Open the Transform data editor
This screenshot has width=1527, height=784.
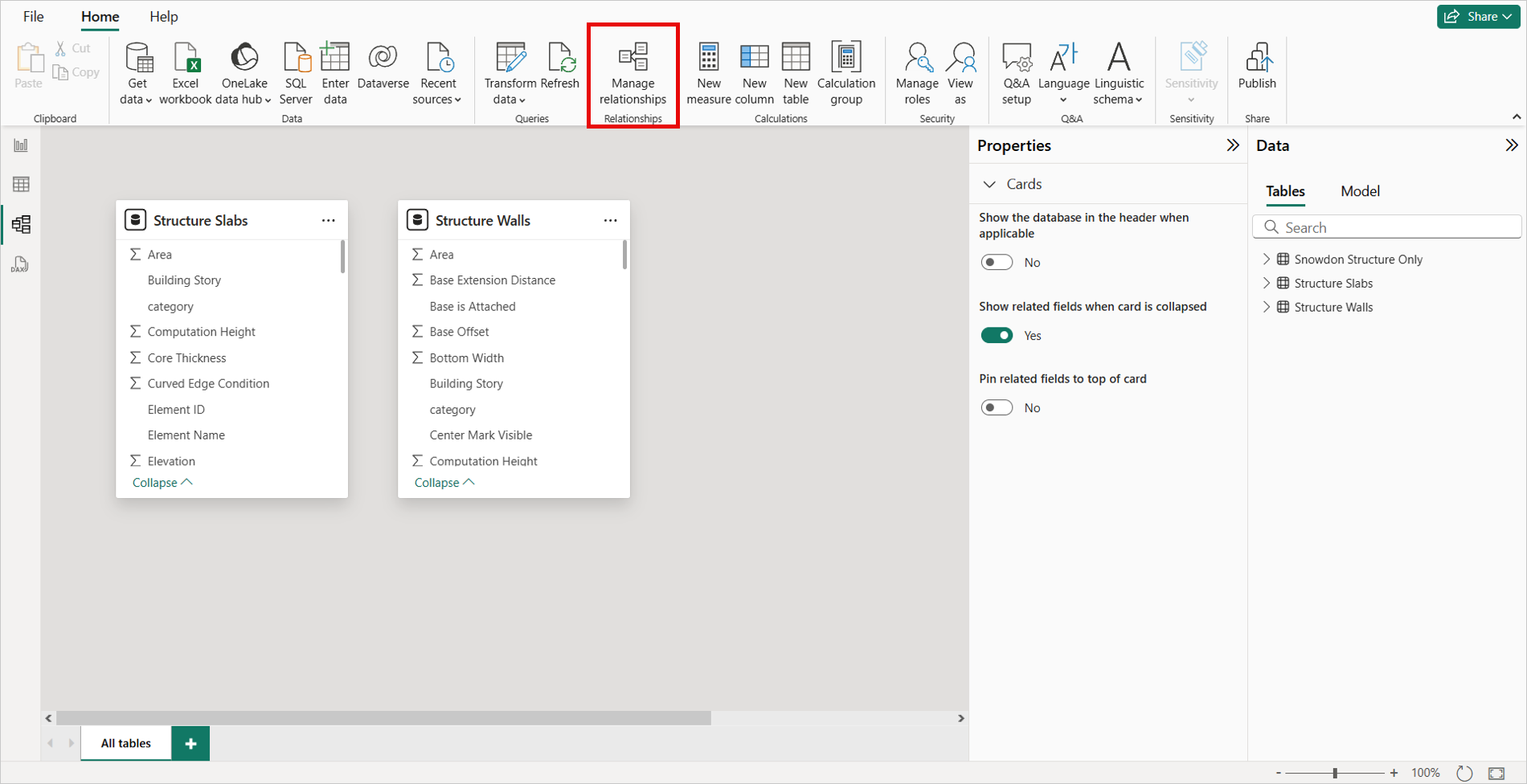pyautogui.click(x=510, y=74)
